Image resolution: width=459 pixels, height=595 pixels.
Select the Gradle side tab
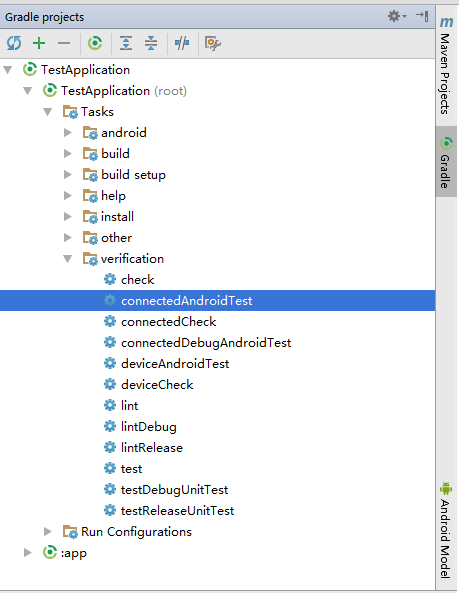click(446, 162)
